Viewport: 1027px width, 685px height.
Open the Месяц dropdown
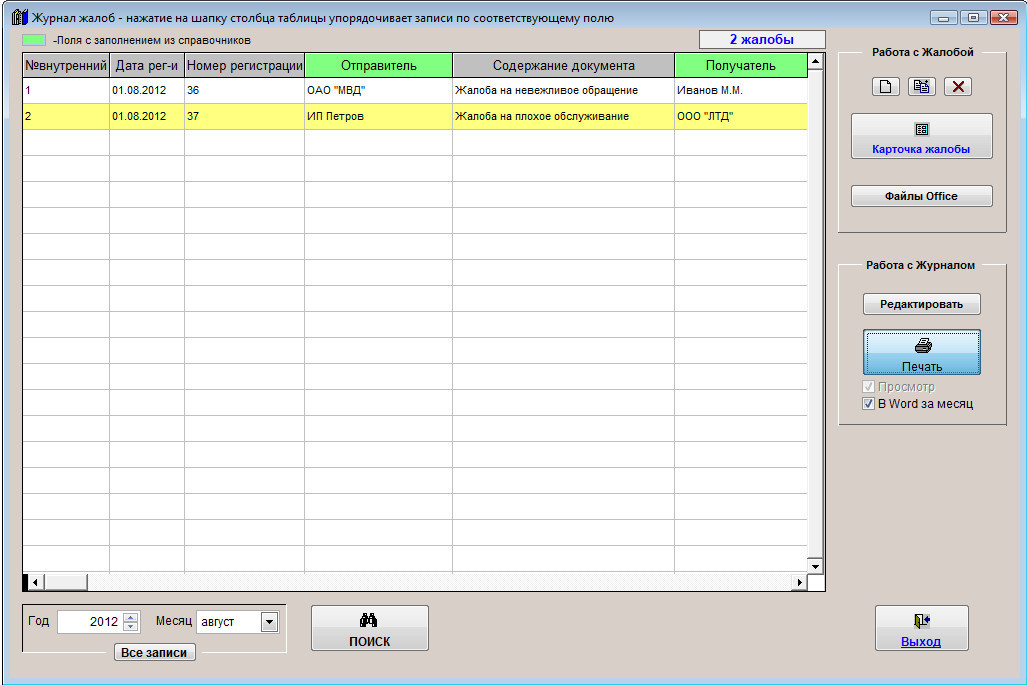(269, 621)
